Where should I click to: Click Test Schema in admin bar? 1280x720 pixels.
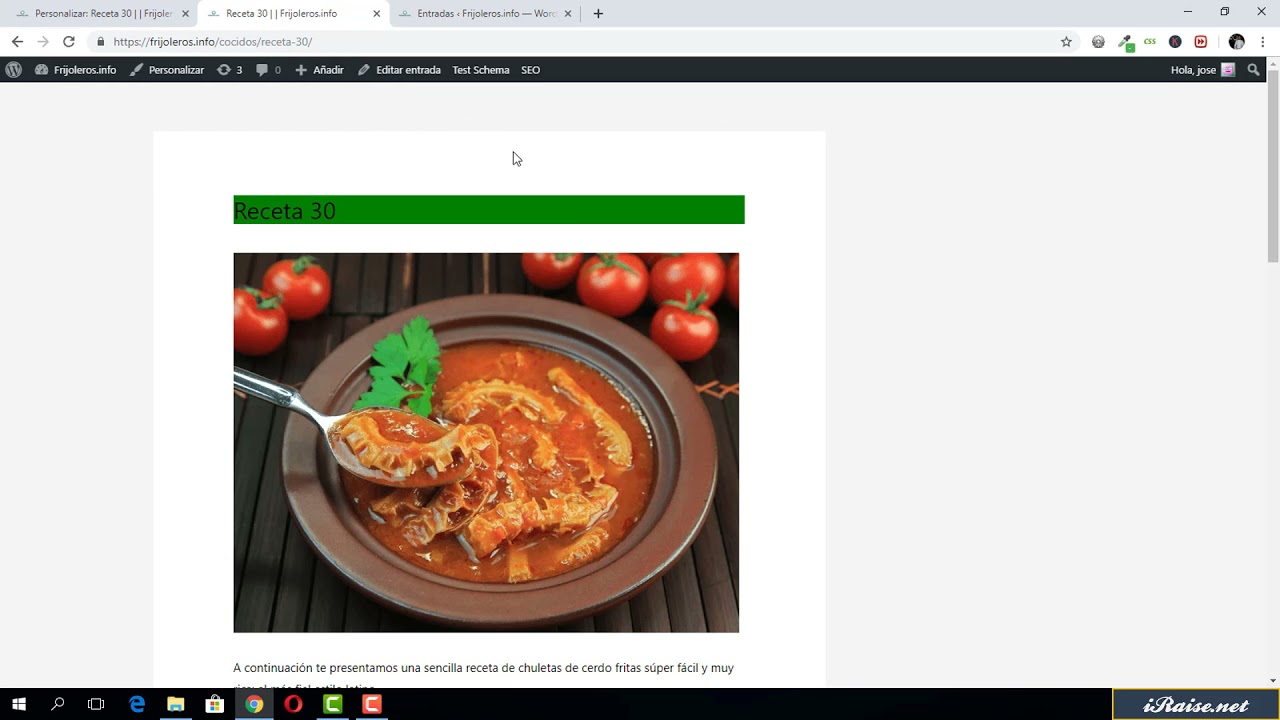(481, 70)
